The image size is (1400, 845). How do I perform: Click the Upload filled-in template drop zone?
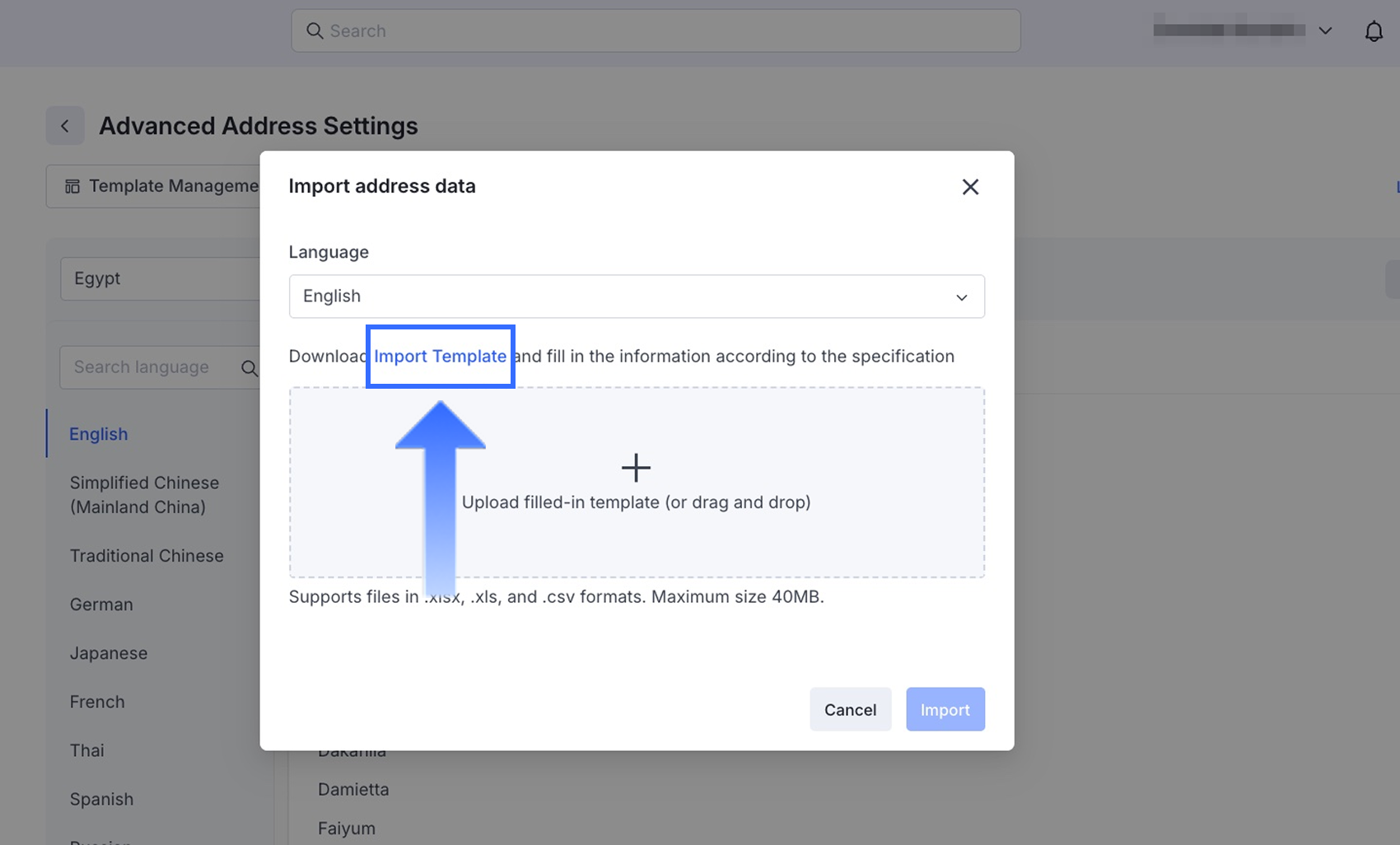pyautogui.click(x=636, y=527)
